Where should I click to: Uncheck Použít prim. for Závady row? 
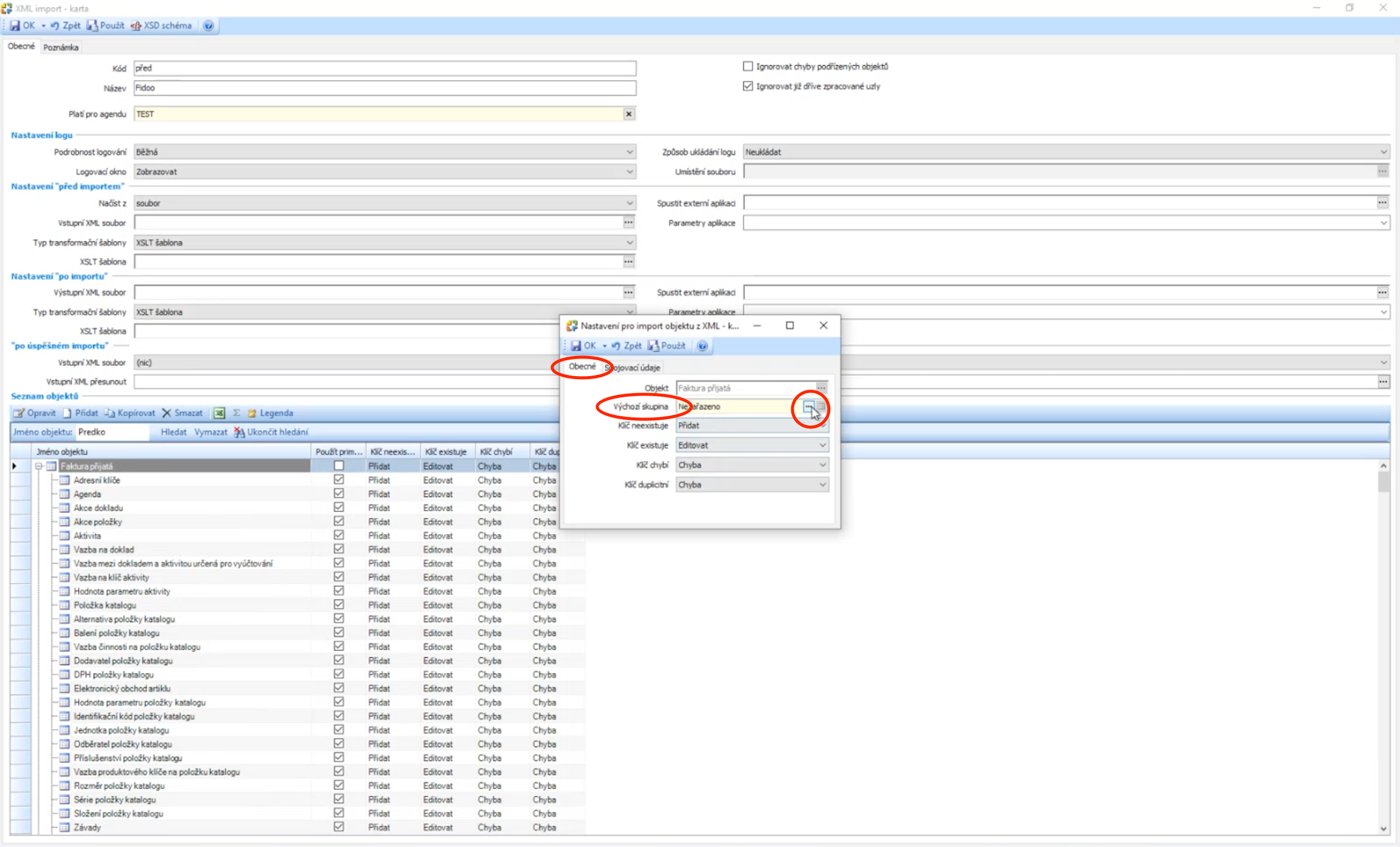[x=339, y=826]
